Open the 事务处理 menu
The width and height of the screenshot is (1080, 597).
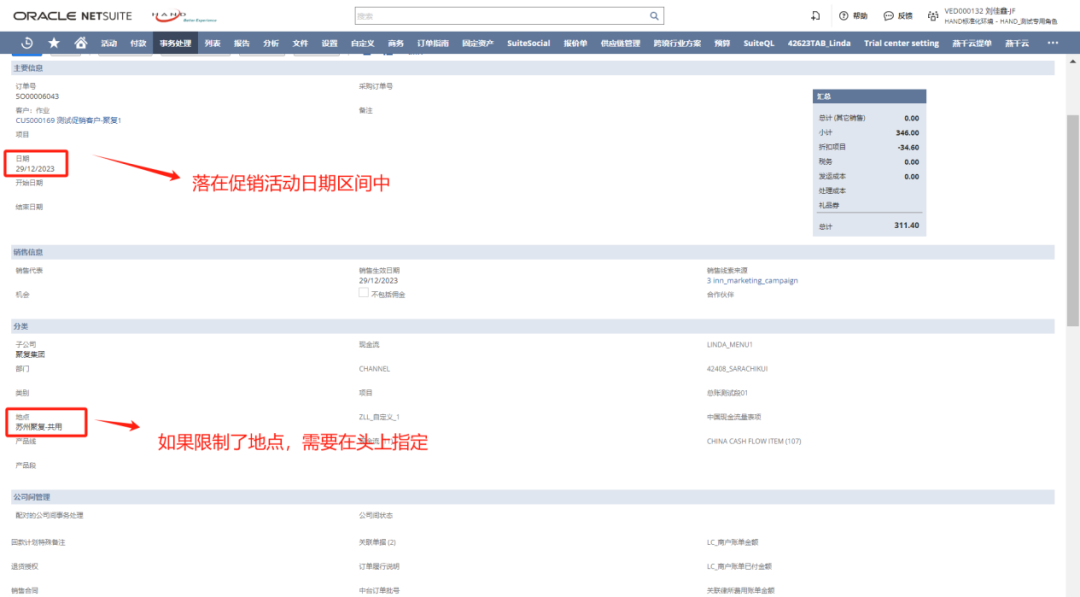pyautogui.click(x=175, y=43)
